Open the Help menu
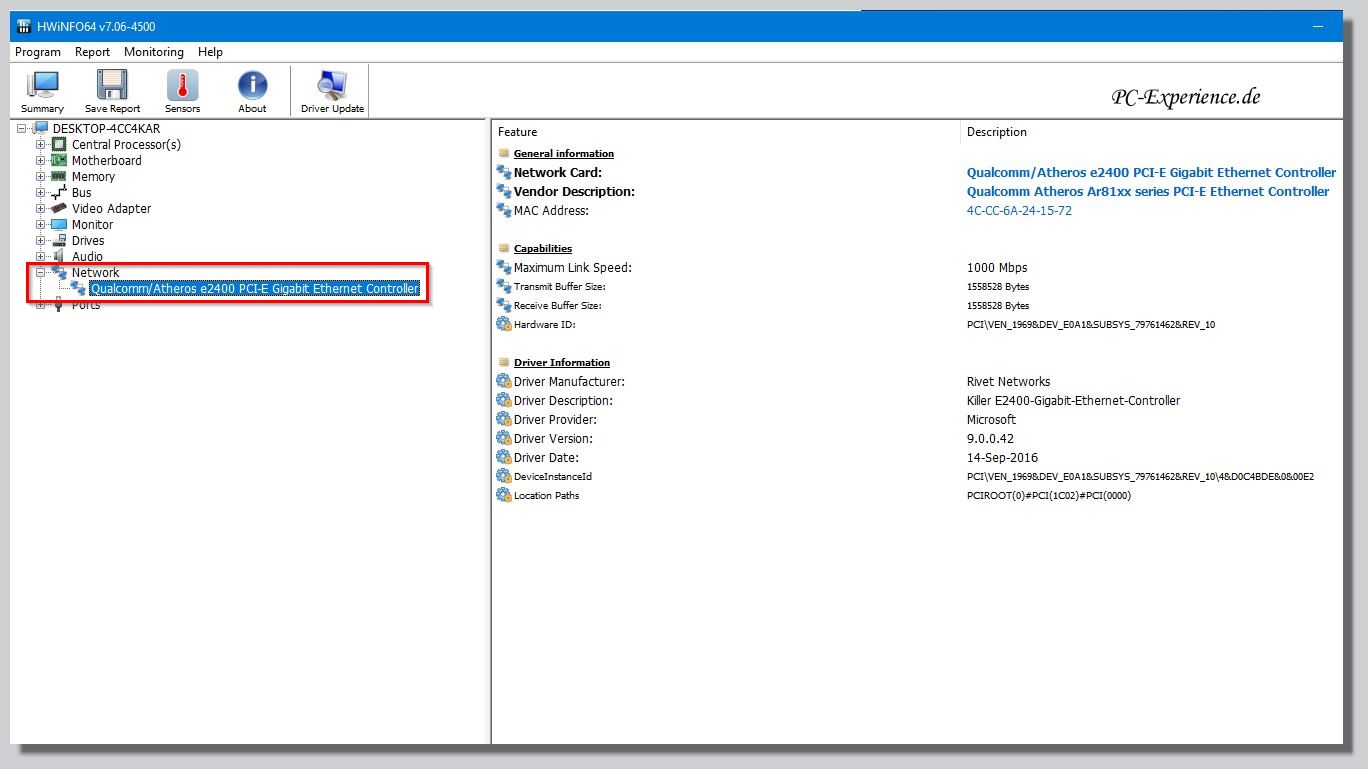Viewport: 1368px width, 769px height. coord(210,52)
